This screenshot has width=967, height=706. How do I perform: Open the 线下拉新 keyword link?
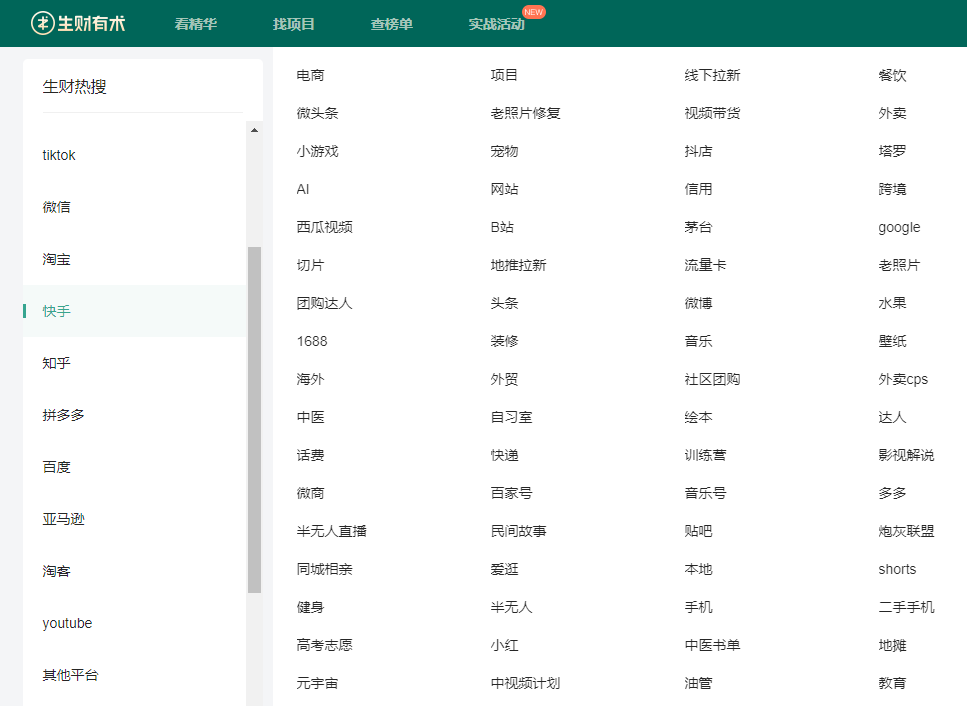(x=712, y=75)
